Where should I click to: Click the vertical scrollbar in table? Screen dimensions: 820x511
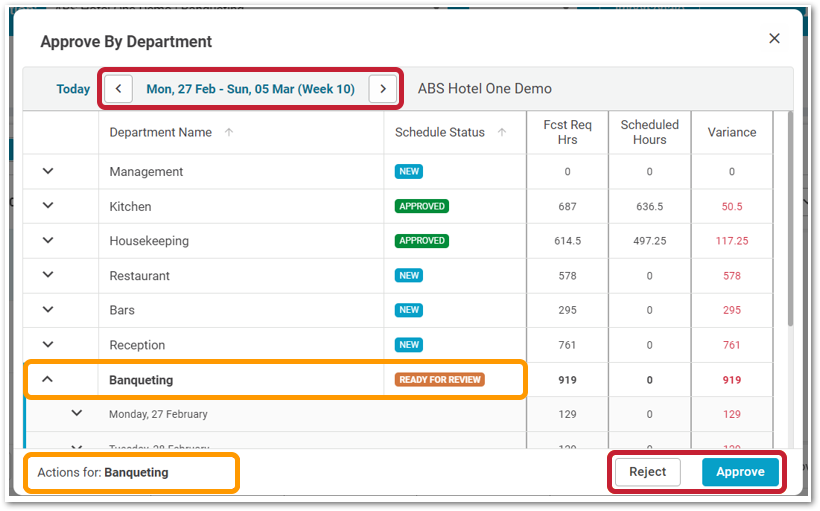[790, 220]
